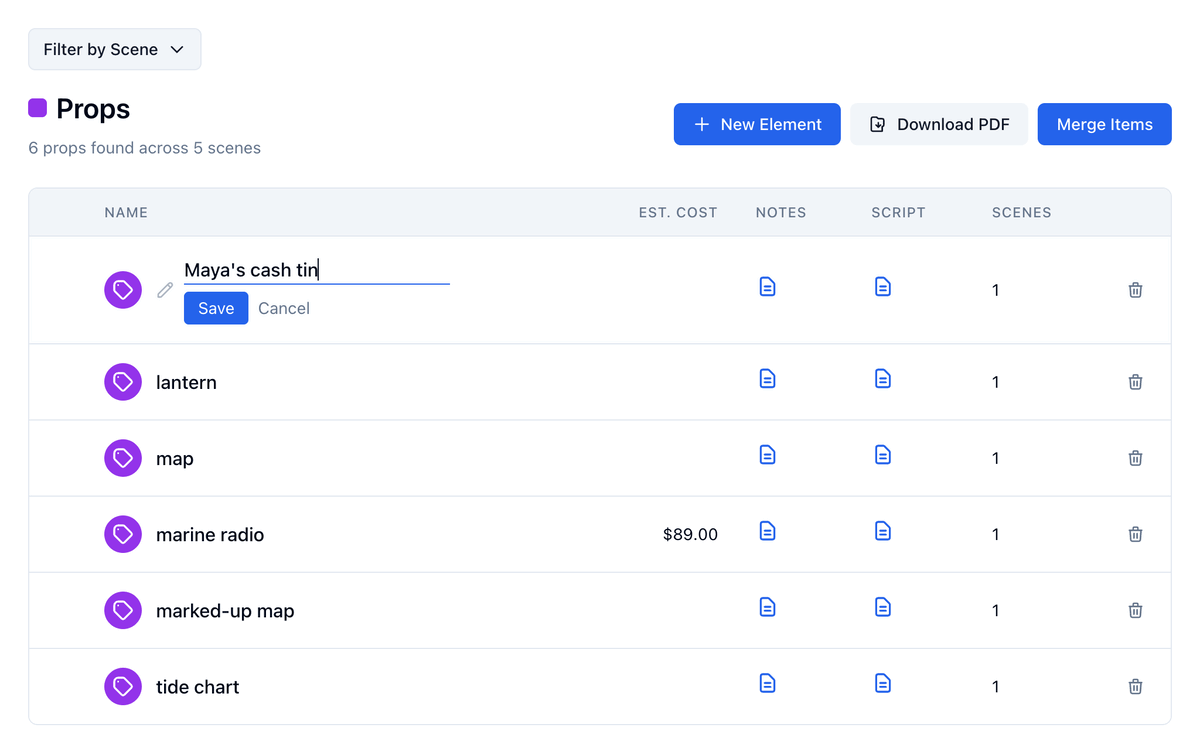Click the Est. Cost column header
This screenshot has width=1200, height=731.
(x=678, y=212)
